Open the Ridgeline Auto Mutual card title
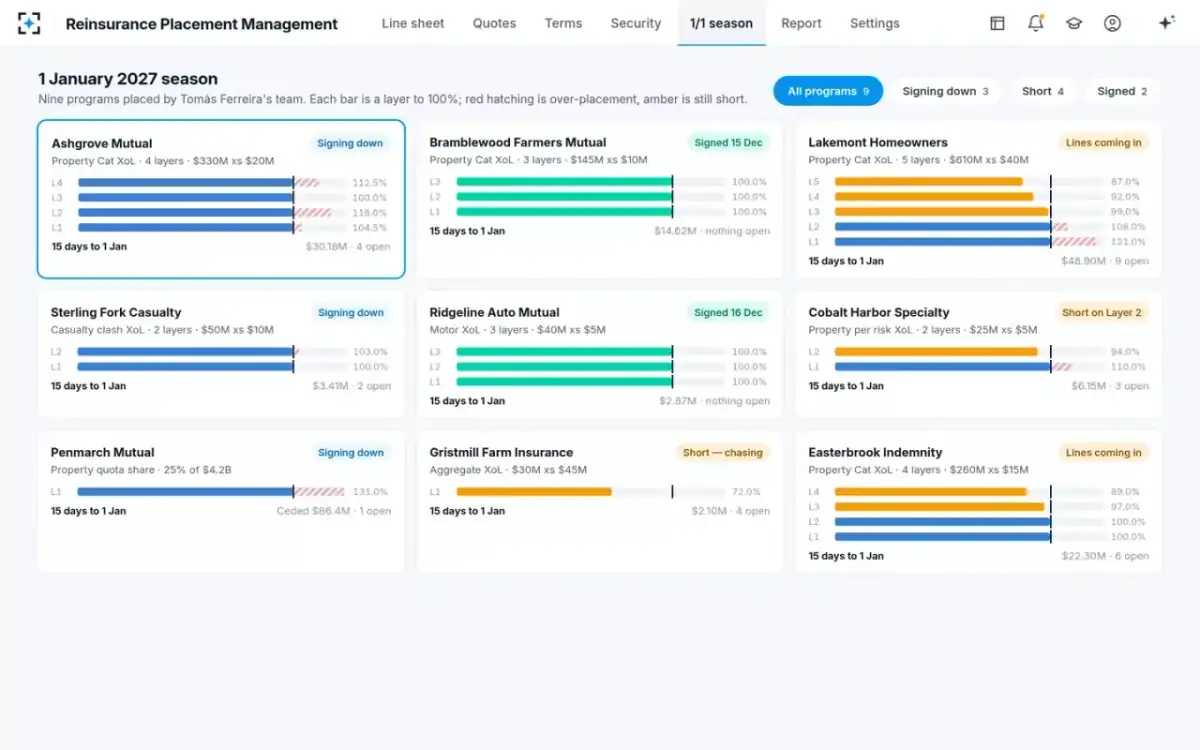The image size is (1200, 750). (494, 312)
